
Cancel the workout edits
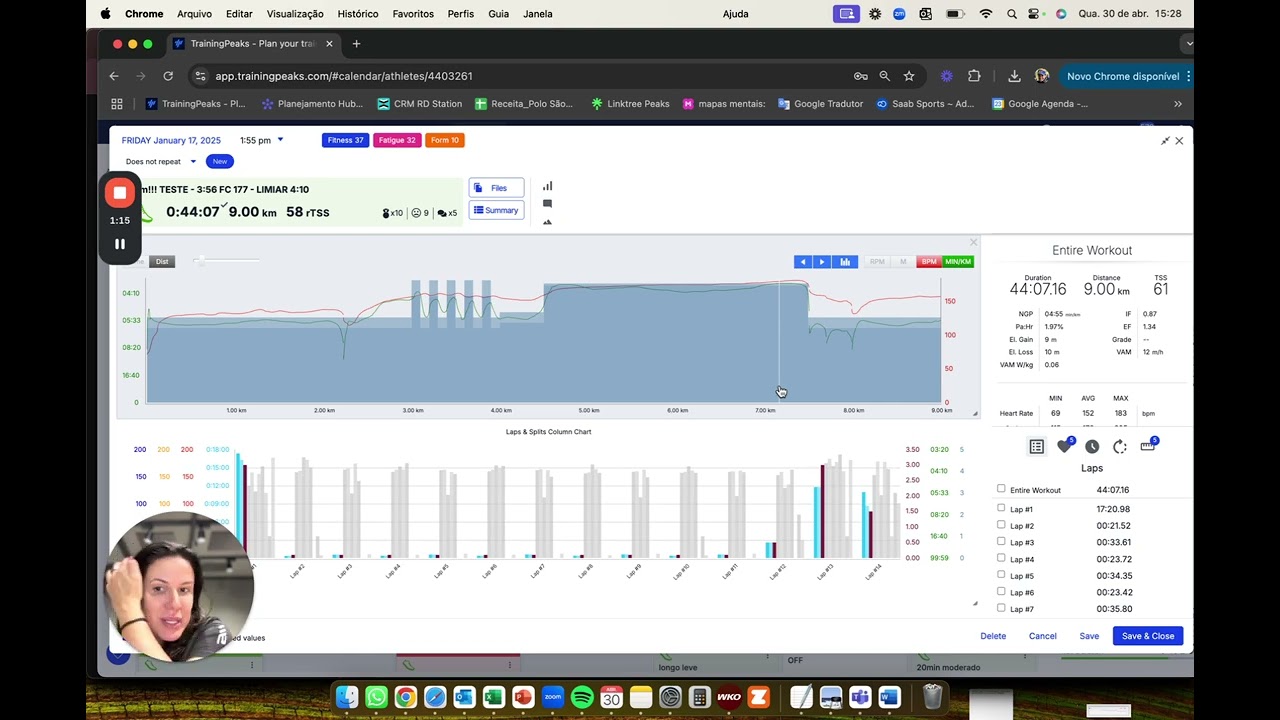(x=1042, y=636)
